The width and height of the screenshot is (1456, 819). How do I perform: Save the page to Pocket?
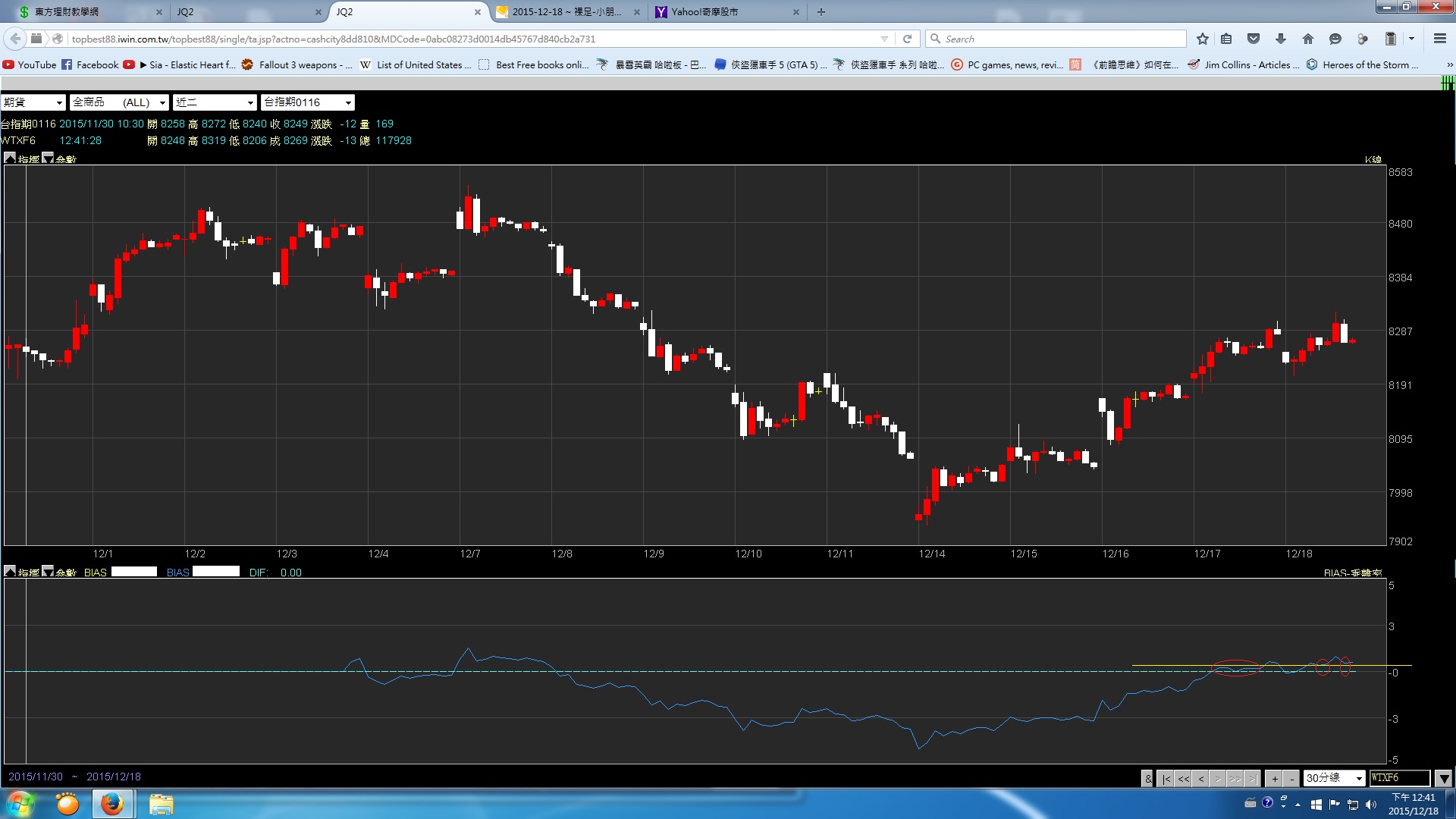(1254, 39)
